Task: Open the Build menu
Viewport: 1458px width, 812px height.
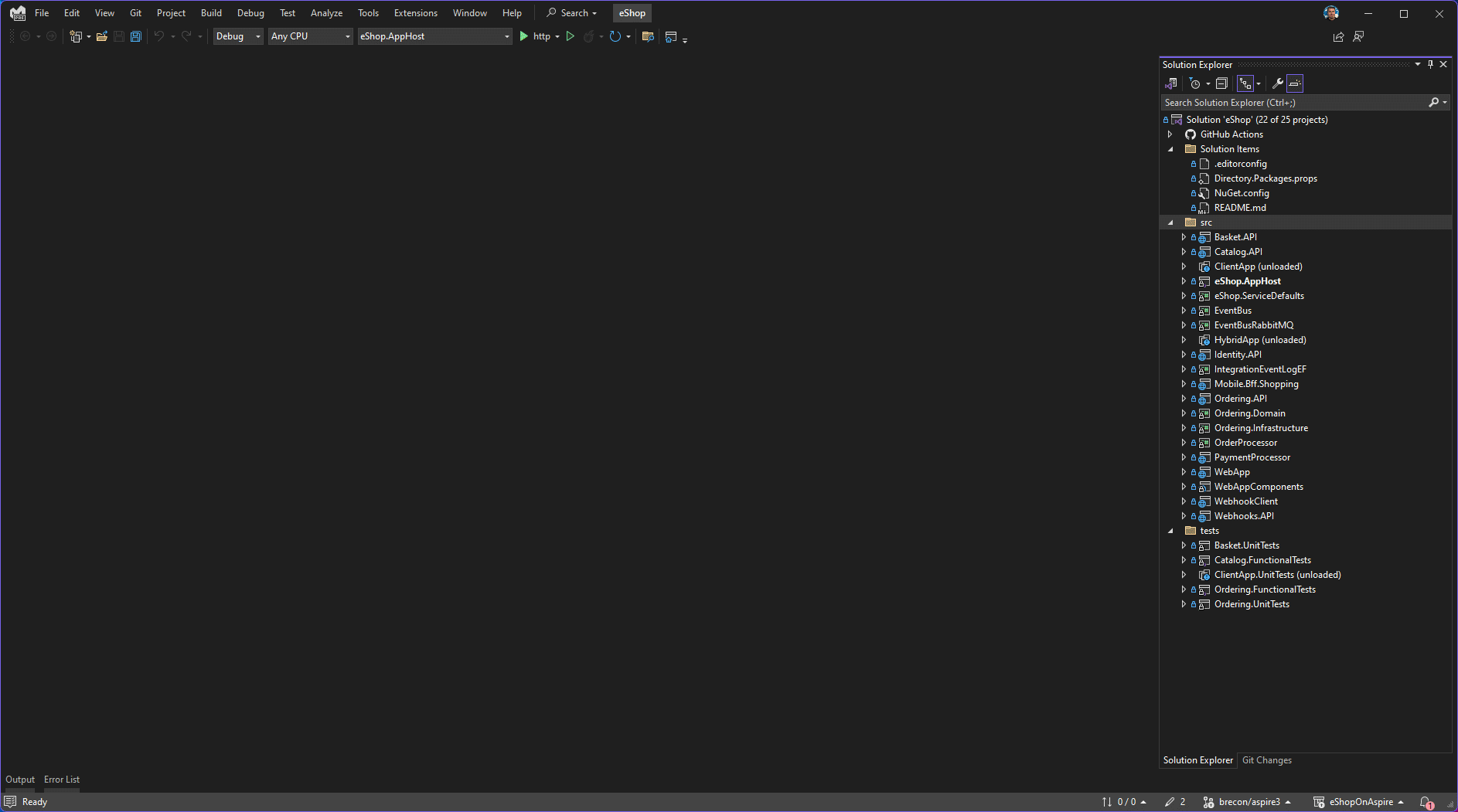Action: (211, 13)
